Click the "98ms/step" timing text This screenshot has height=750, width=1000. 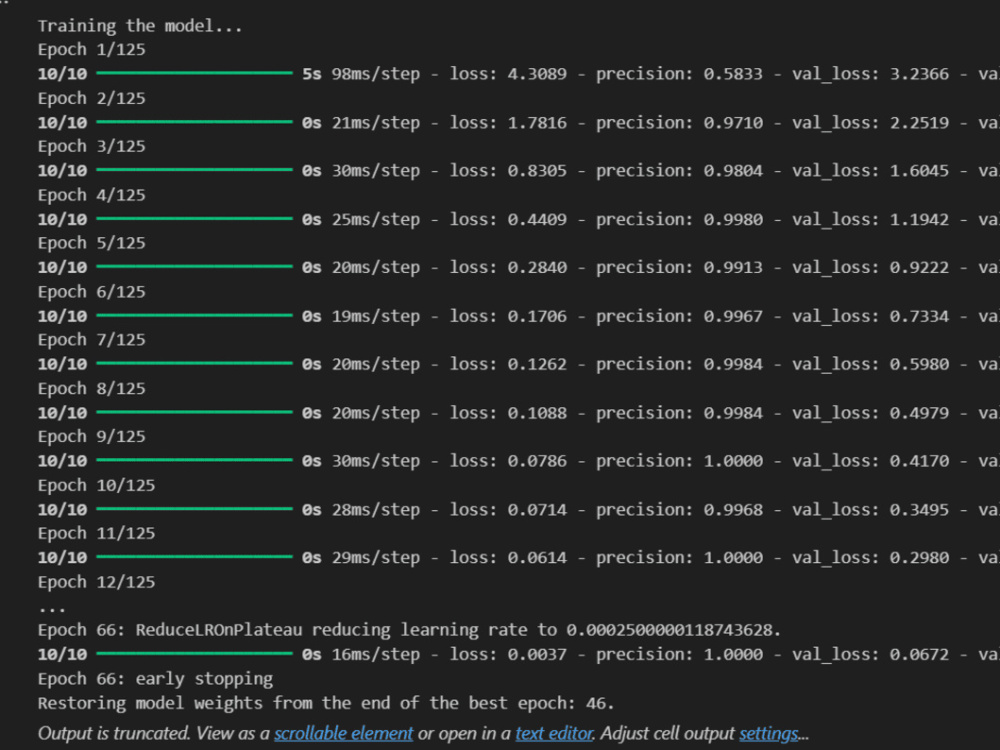coord(376,74)
